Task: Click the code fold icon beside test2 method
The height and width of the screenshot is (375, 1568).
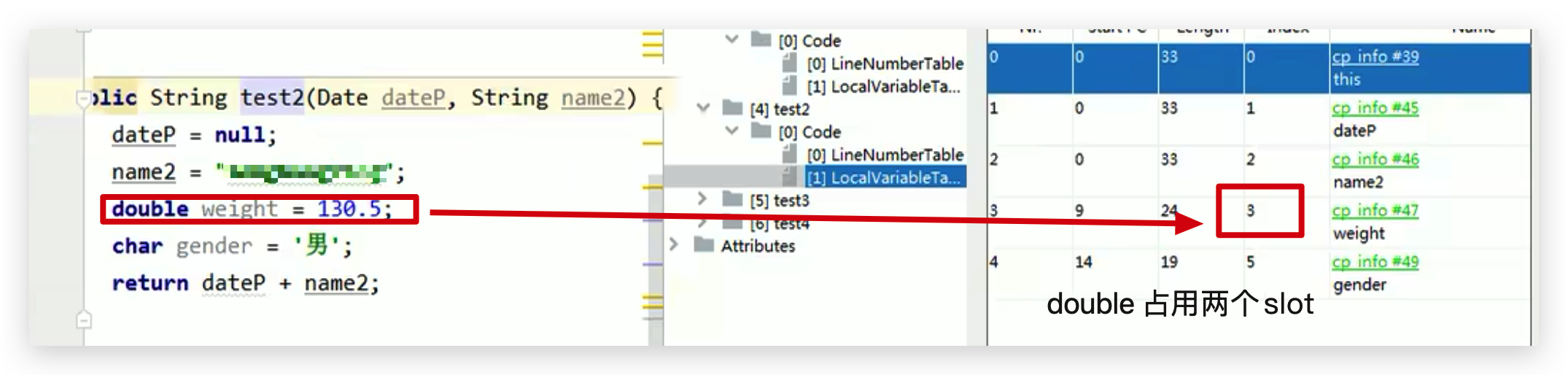Action: pos(83,98)
